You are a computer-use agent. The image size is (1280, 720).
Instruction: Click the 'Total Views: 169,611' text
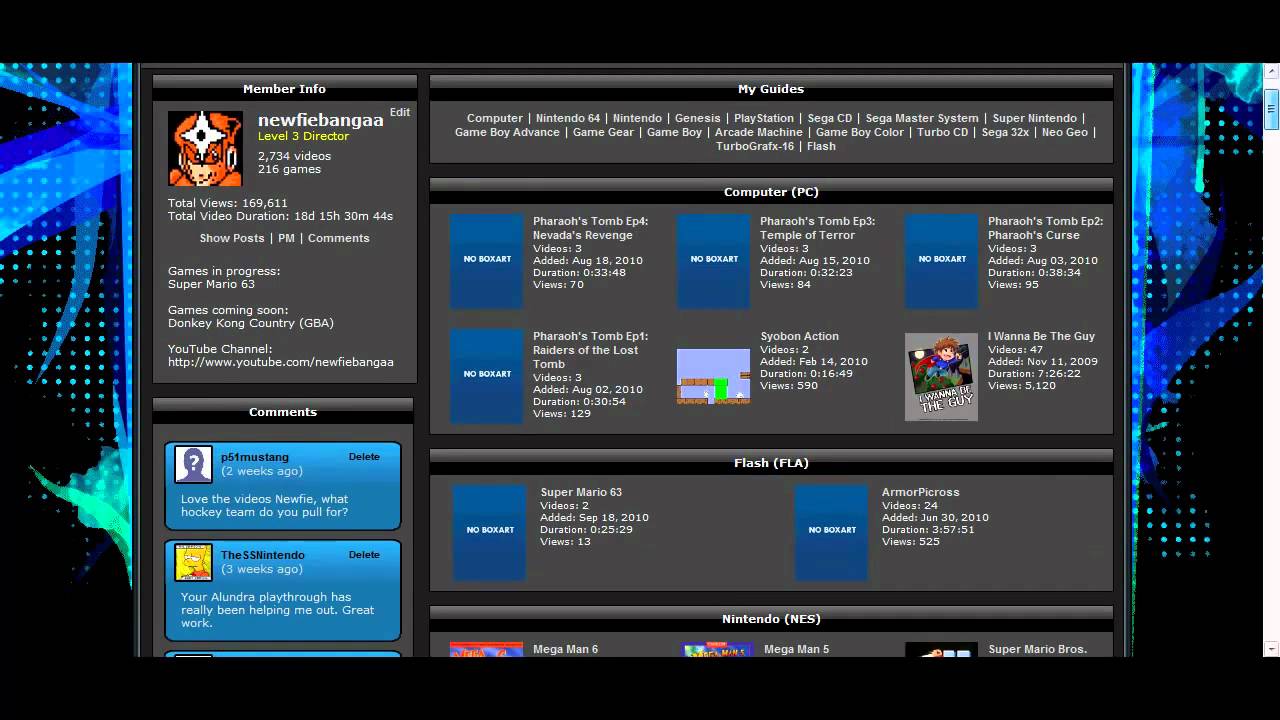[x=228, y=203]
